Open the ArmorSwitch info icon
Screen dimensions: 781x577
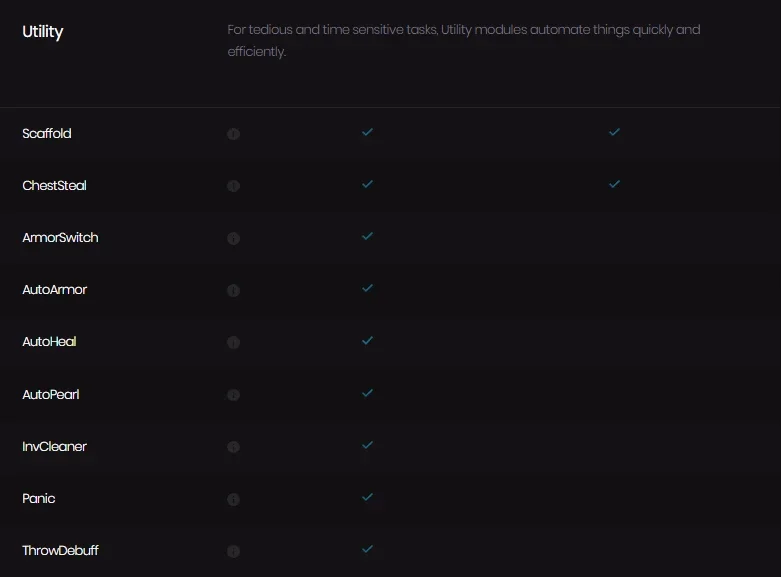tap(233, 238)
